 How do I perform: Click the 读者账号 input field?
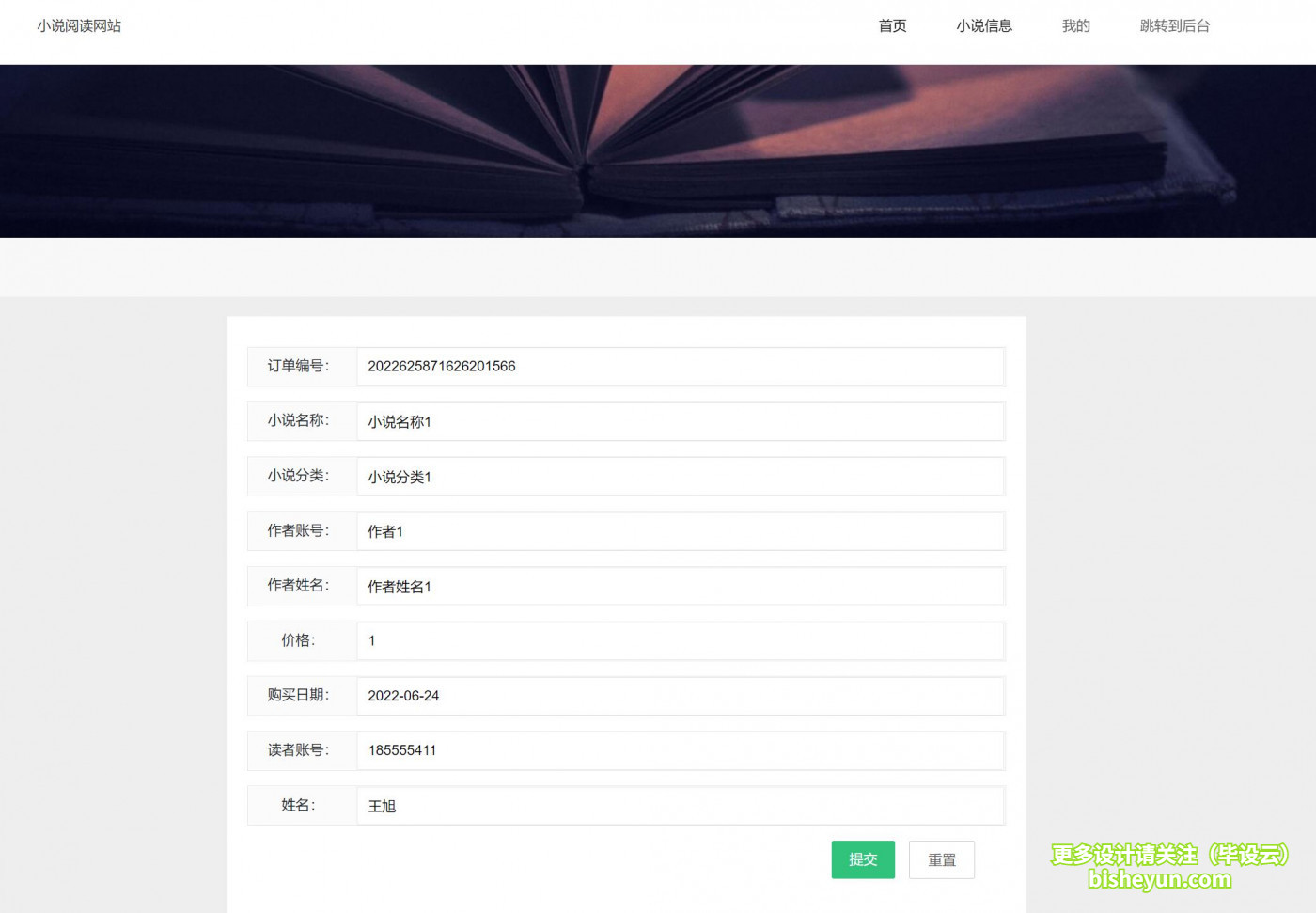pyautogui.click(x=681, y=750)
